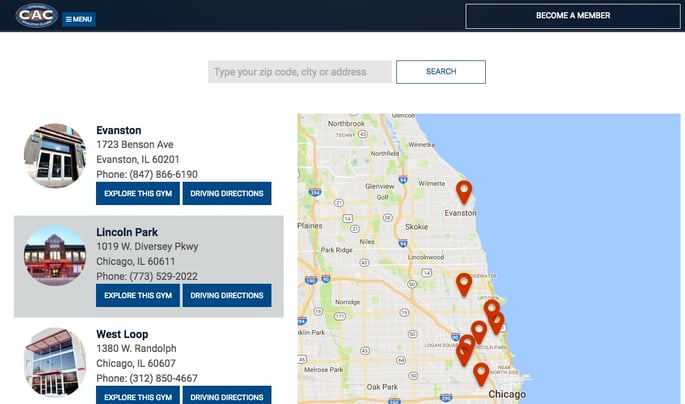Open the West Loop gym photo thumbnail
The width and height of the screenshot is (685, 404).
click(55, 362)
